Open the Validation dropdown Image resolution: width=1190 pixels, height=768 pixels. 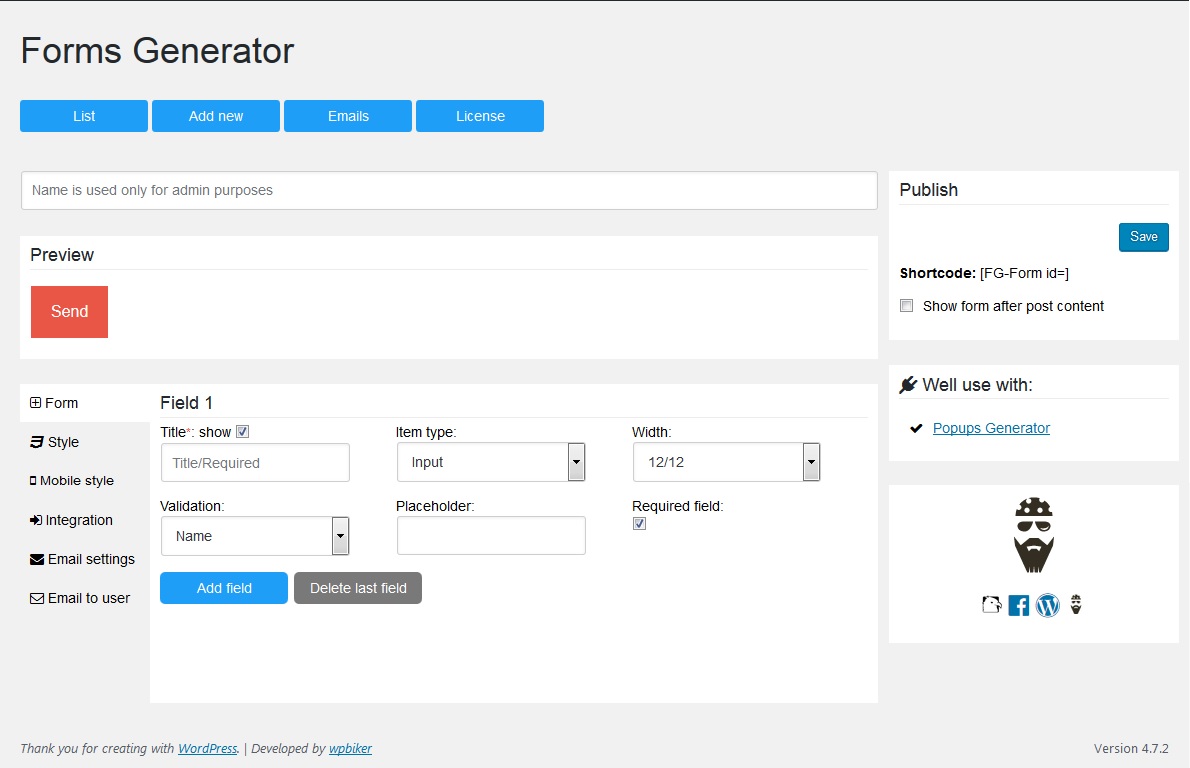(255, 537)
